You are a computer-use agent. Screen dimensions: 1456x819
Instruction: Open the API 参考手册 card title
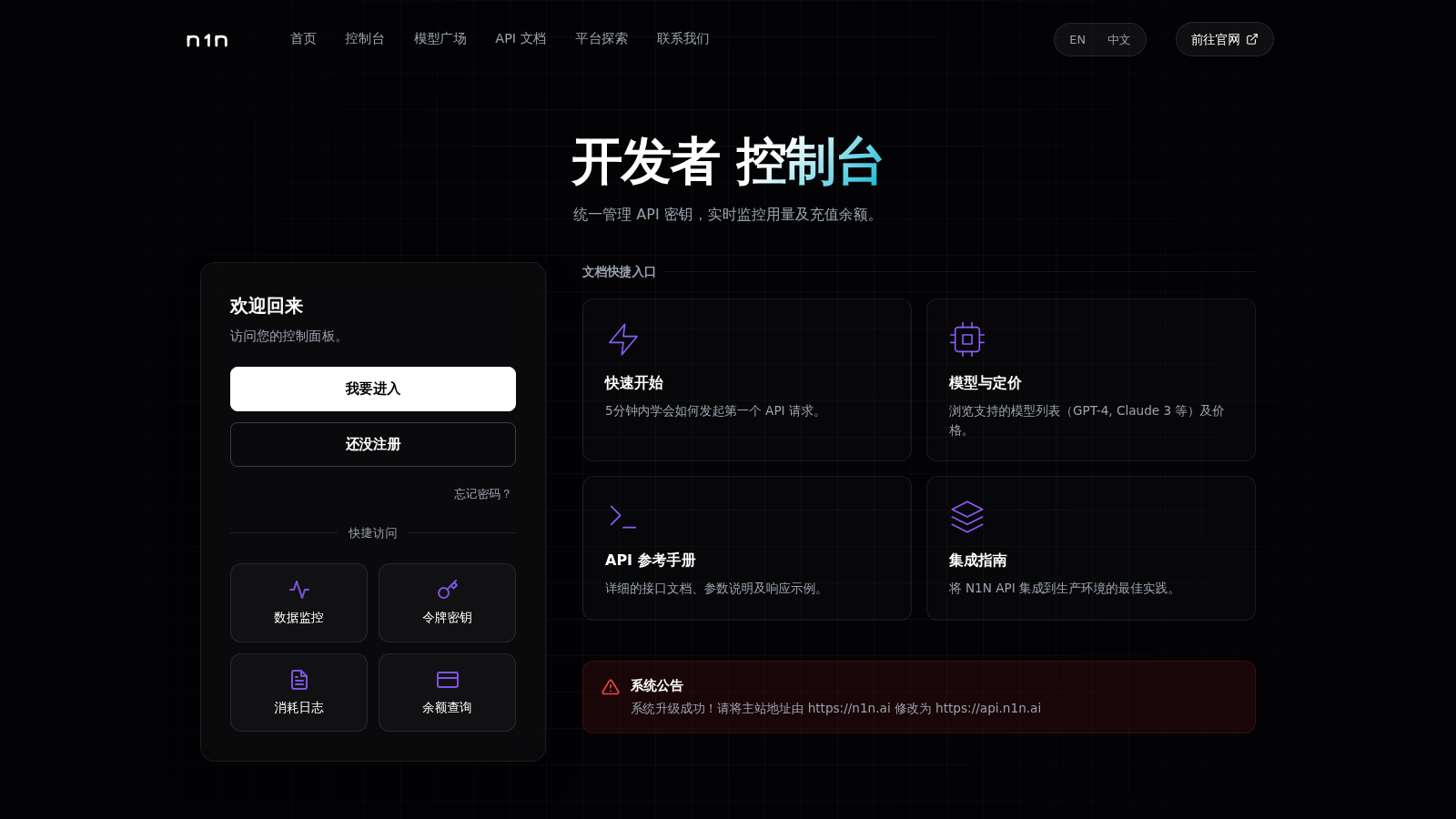[x=651, y=561]
